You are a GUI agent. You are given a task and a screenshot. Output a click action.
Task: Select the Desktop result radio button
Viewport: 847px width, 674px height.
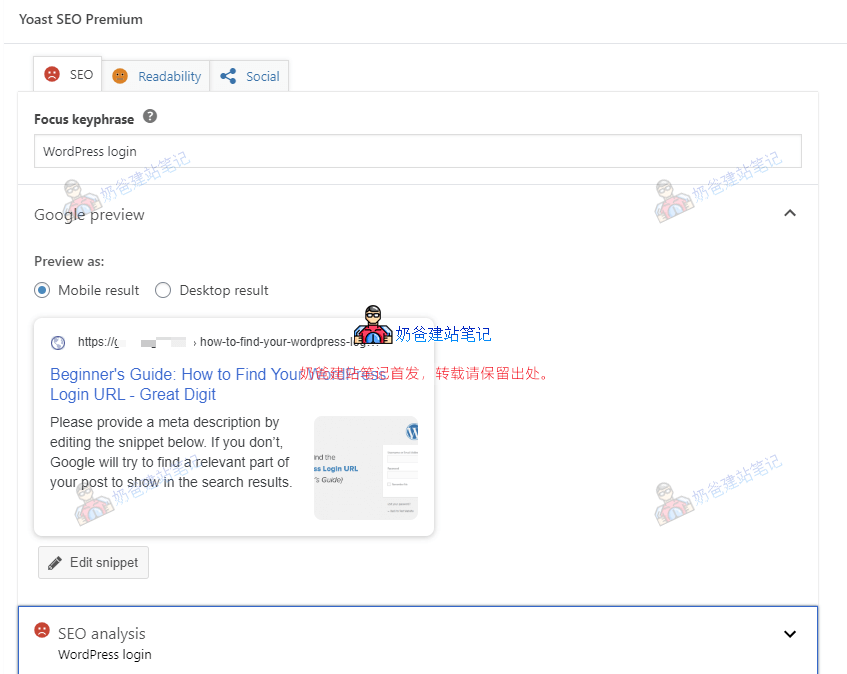pos(163,290)
